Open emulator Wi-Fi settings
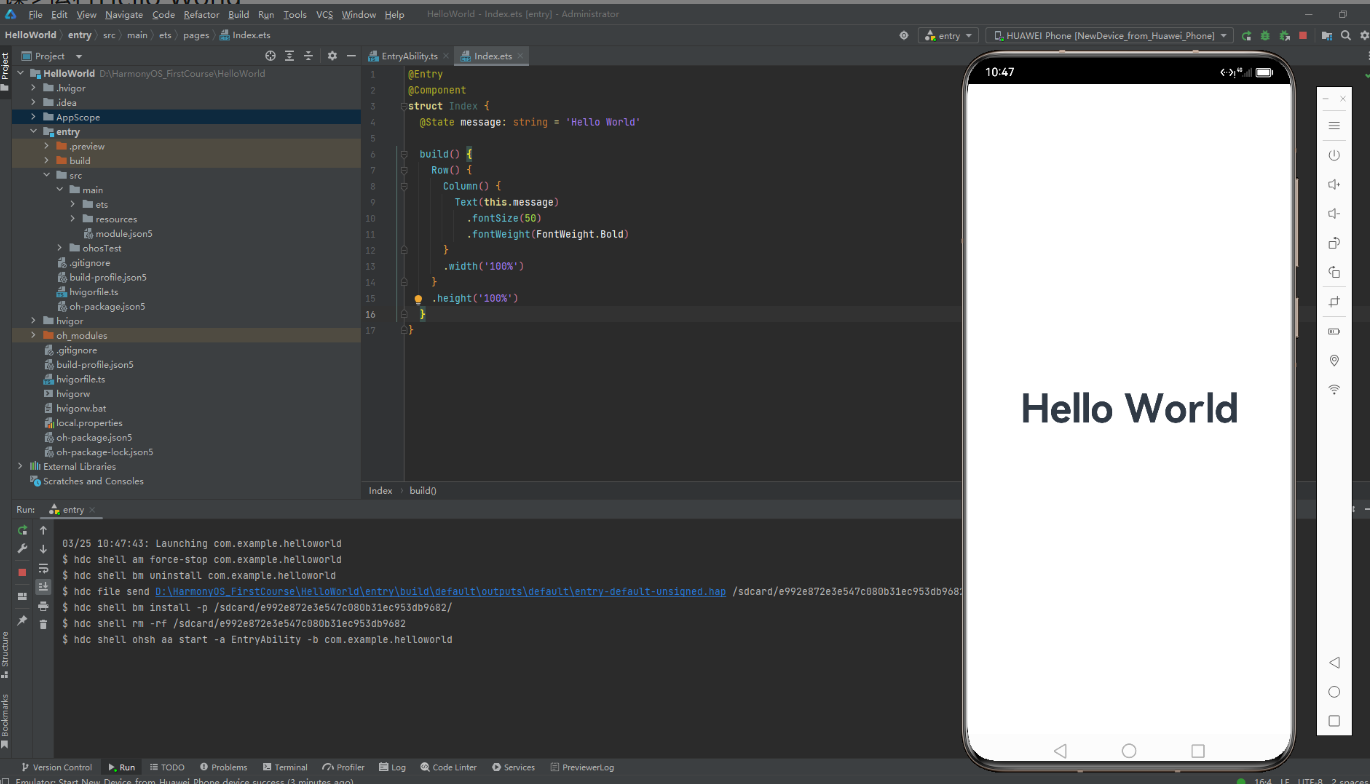 (x=1334, y=389)
